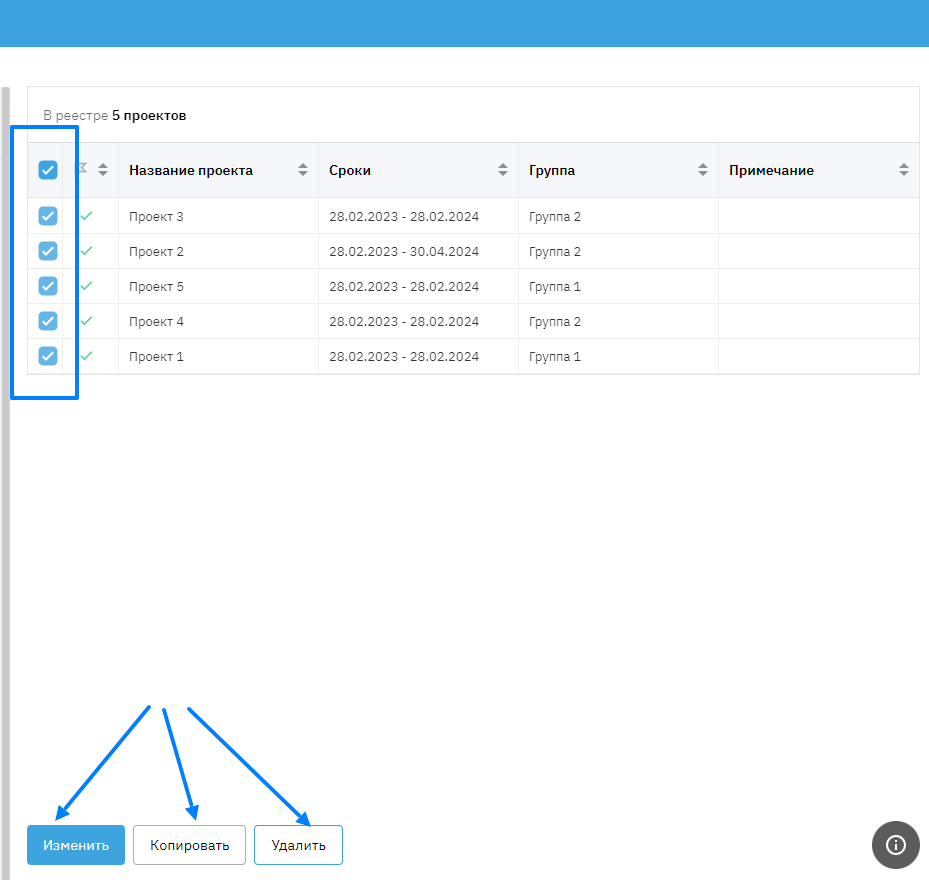Sort by the Сроки column arrows

coord(503,170)
